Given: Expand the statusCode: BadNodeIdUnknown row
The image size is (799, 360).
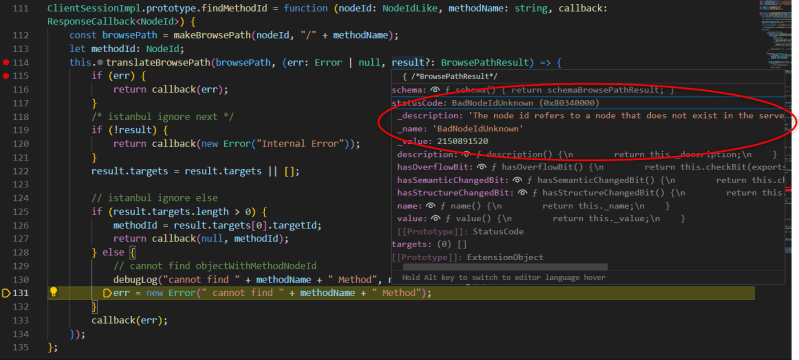Looking at the screenshot, I should pyautogui.click(x=588, y=102).
